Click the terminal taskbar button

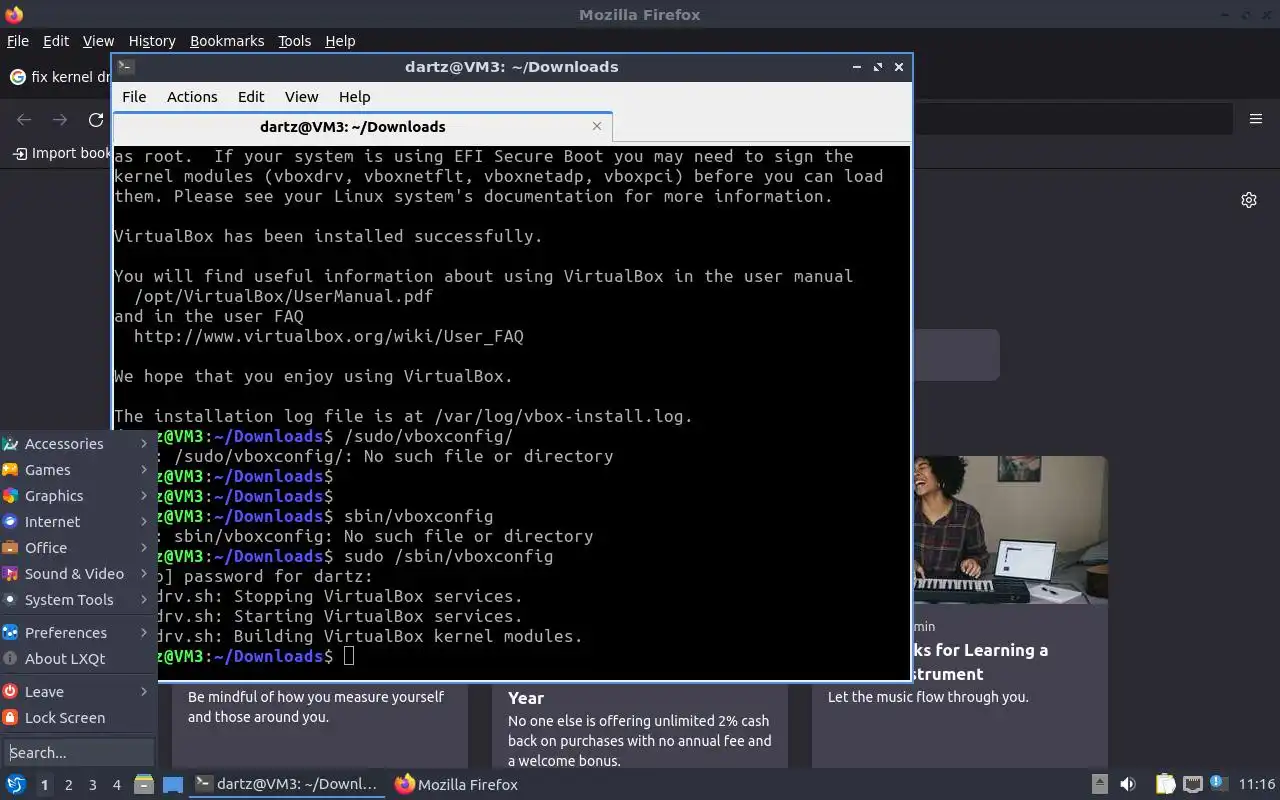(286, 785)
